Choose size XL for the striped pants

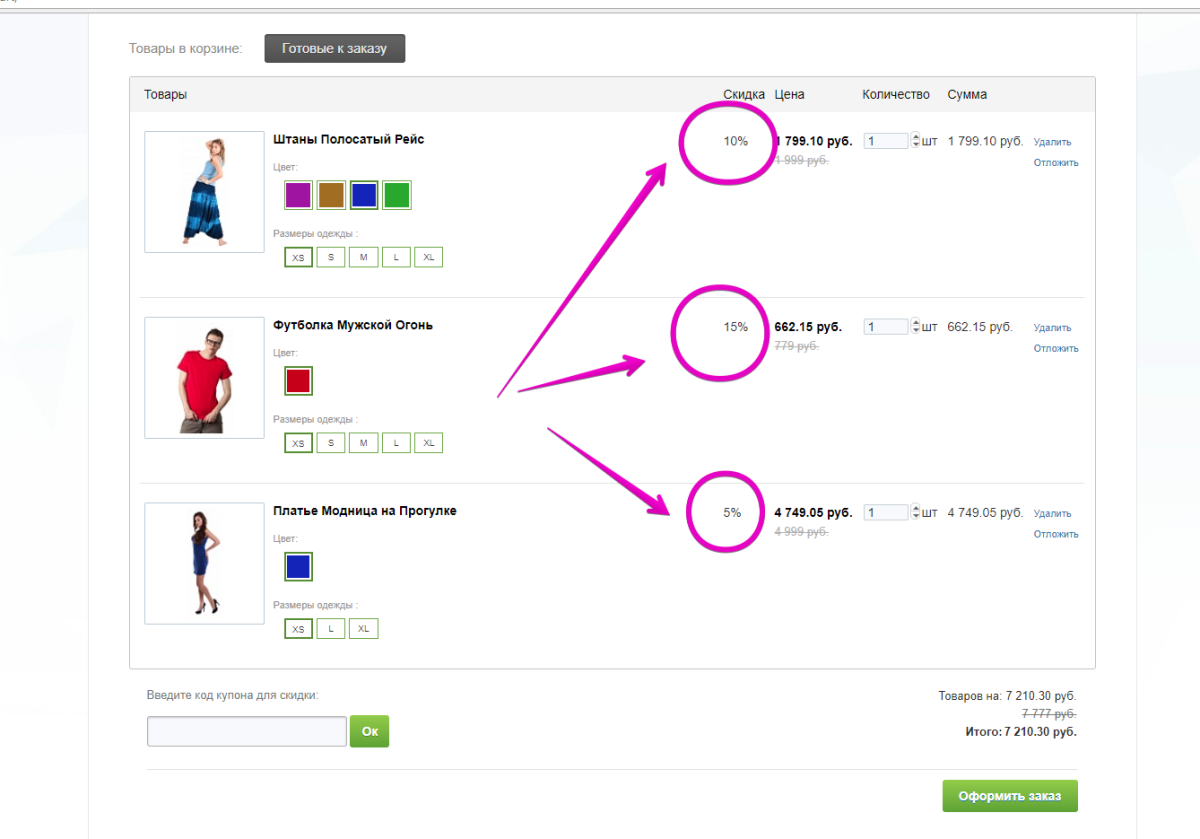click(428, 257)
